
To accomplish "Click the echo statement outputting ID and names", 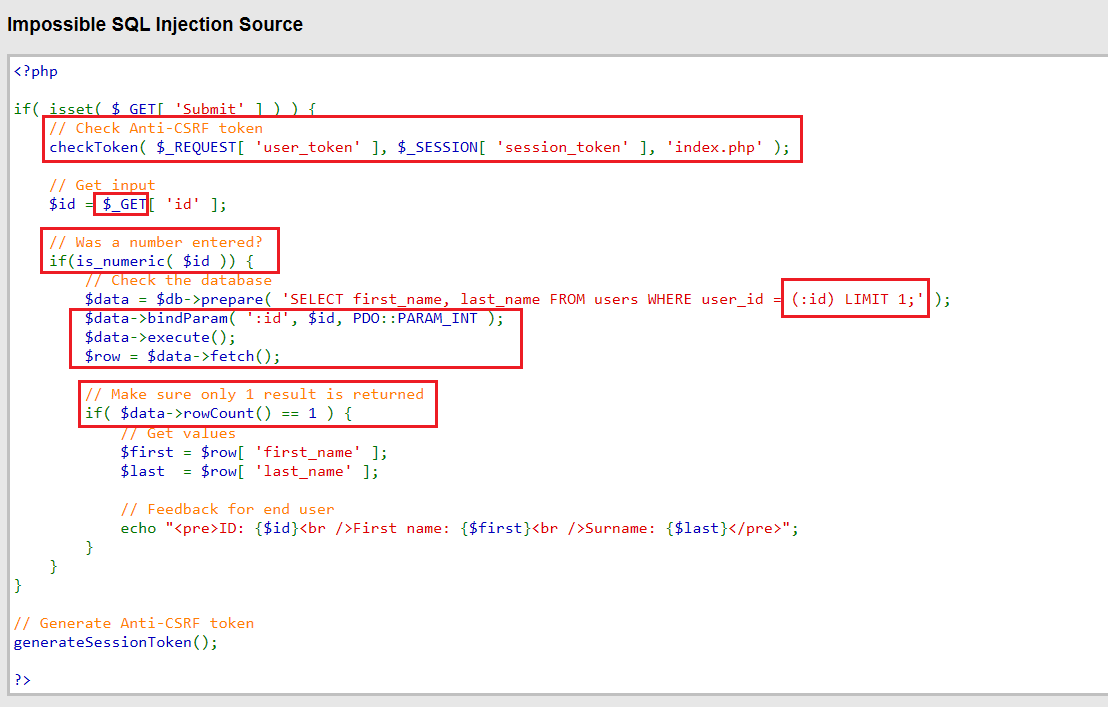I will click(x=459, y=528).
